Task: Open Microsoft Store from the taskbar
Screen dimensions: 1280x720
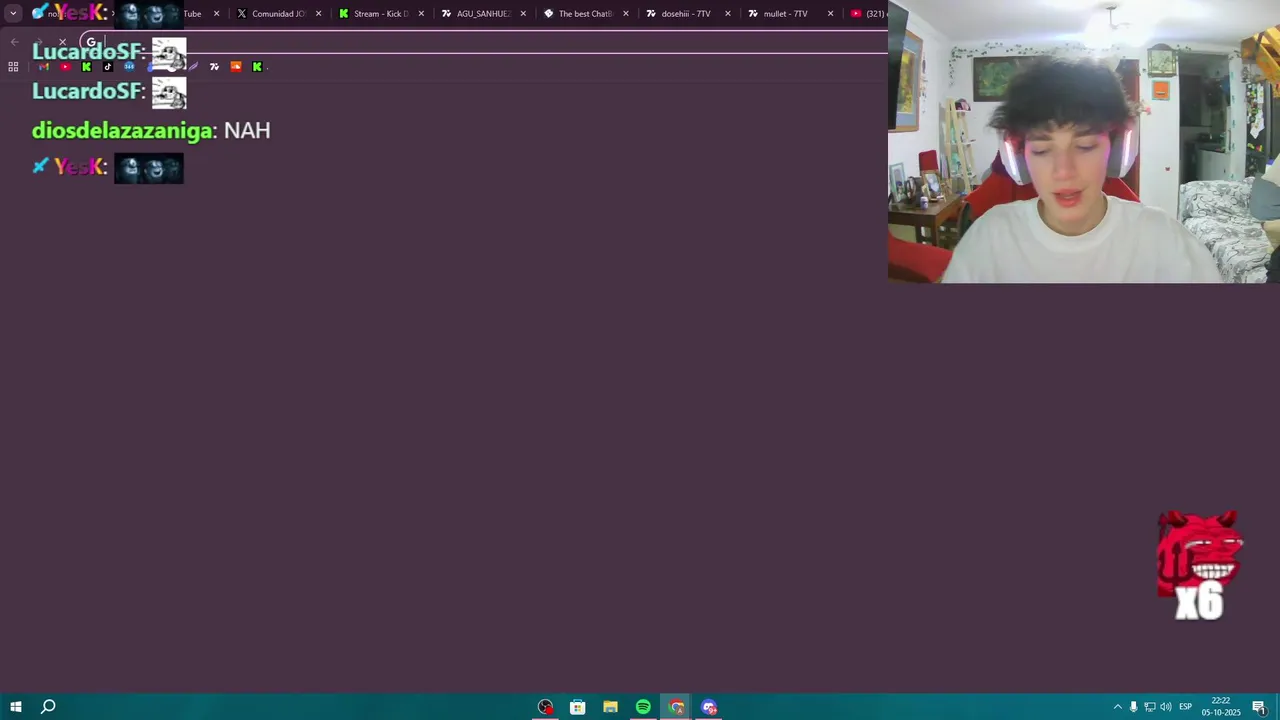Action: coord(578,707)
